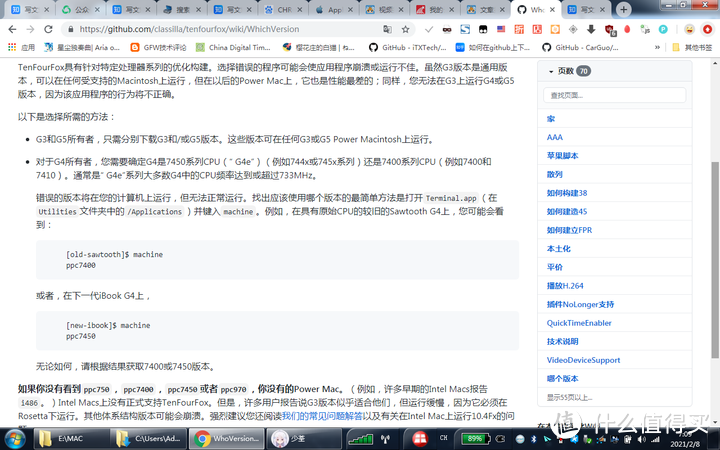Open the GFW技术评论 bookmark
Image resolution: width=720 pixels, height=450 pixels.
point(158,47)
